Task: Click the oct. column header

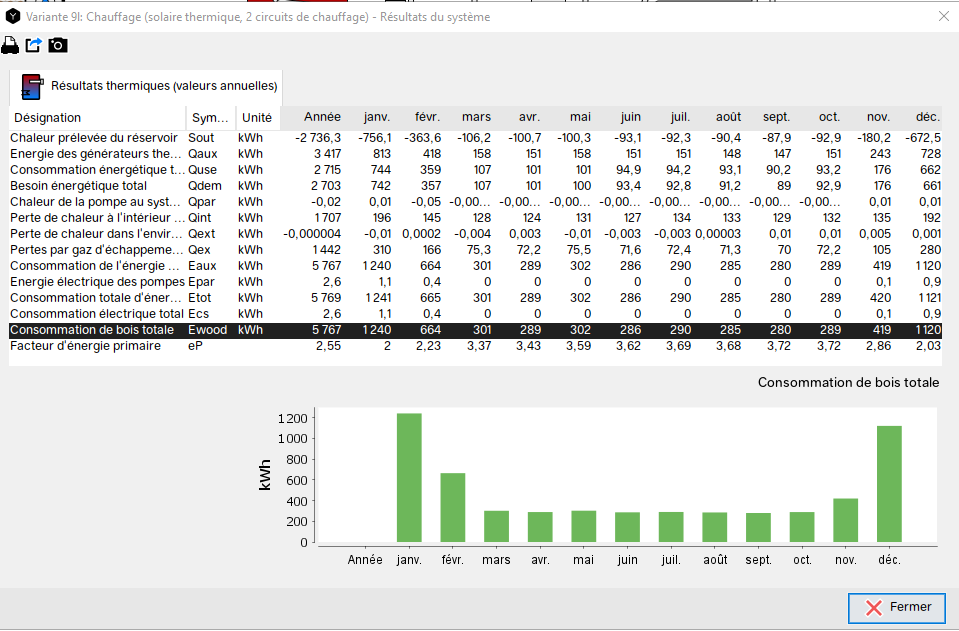Action: [820, 117]
